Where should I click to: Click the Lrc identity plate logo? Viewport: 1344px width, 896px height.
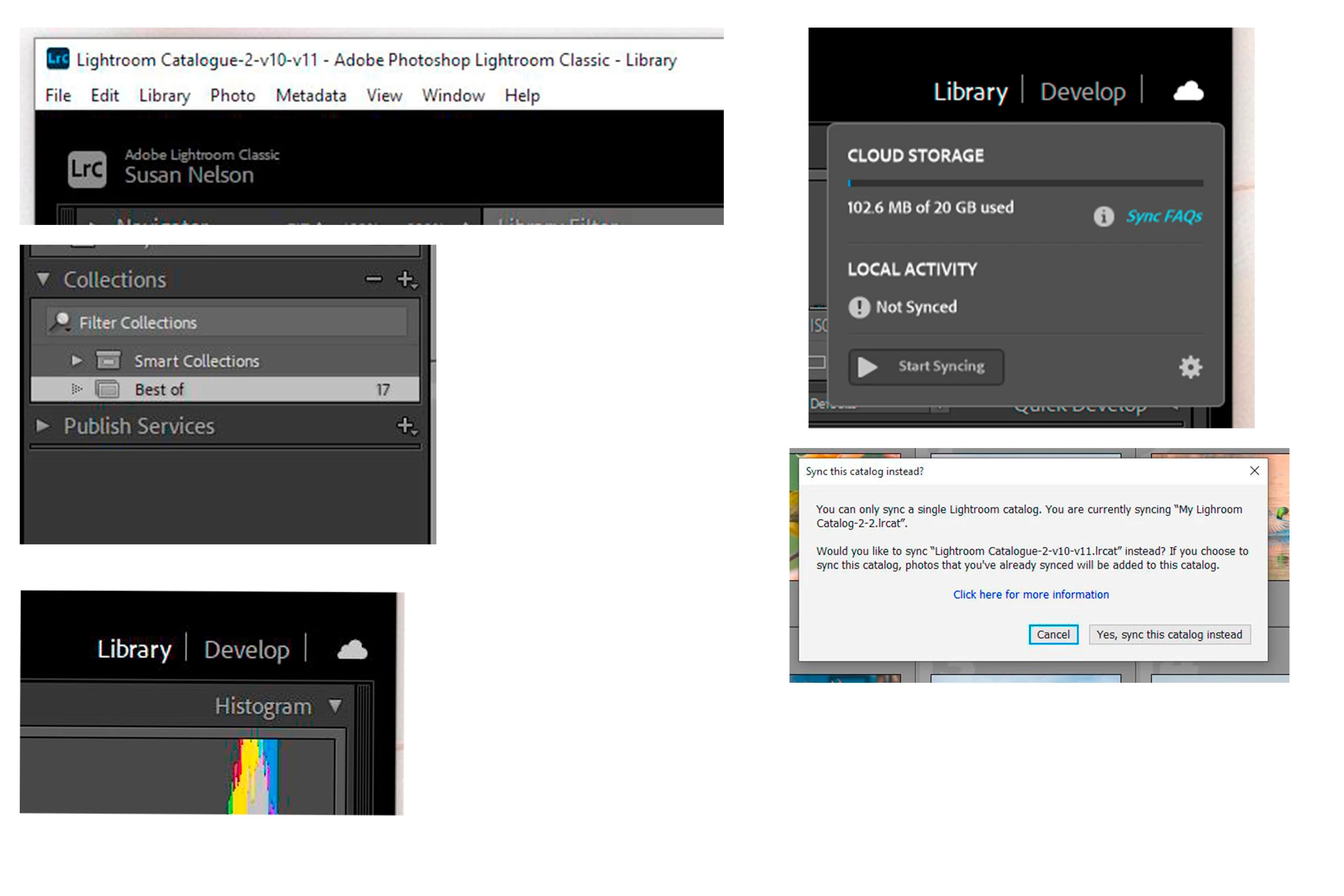click(87, 169)
